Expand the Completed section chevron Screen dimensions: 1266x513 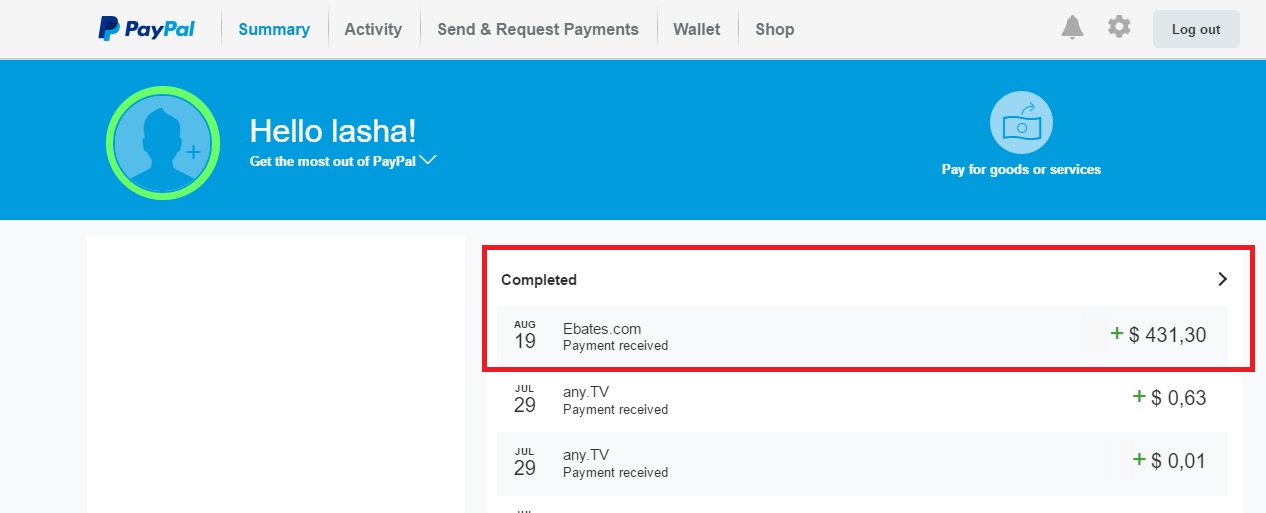[x=1222, y=280]
